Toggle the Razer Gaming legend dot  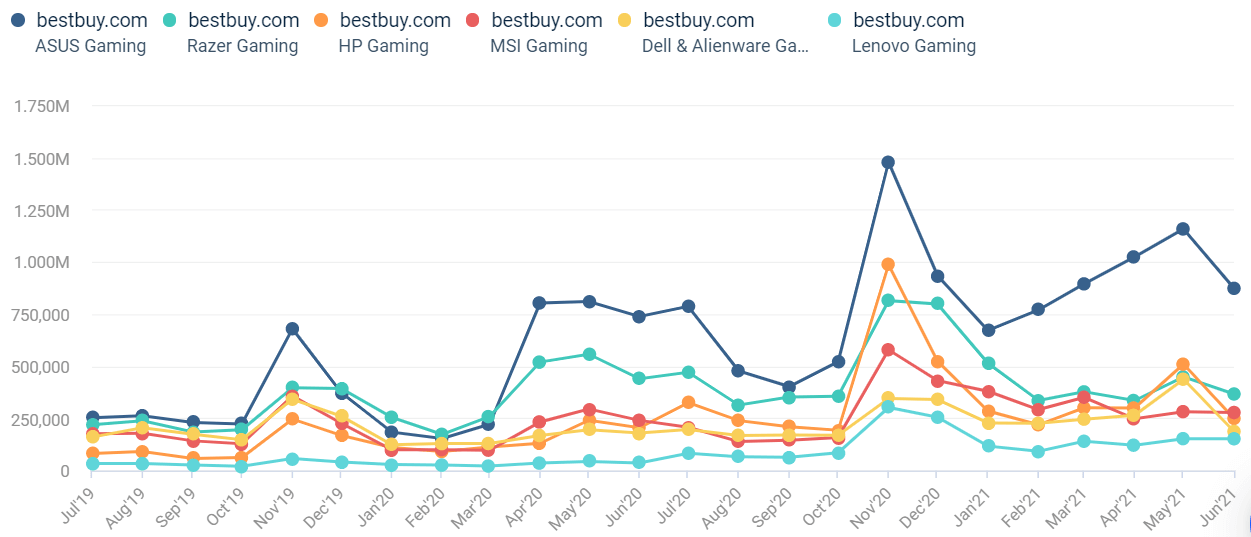point(170,20)
